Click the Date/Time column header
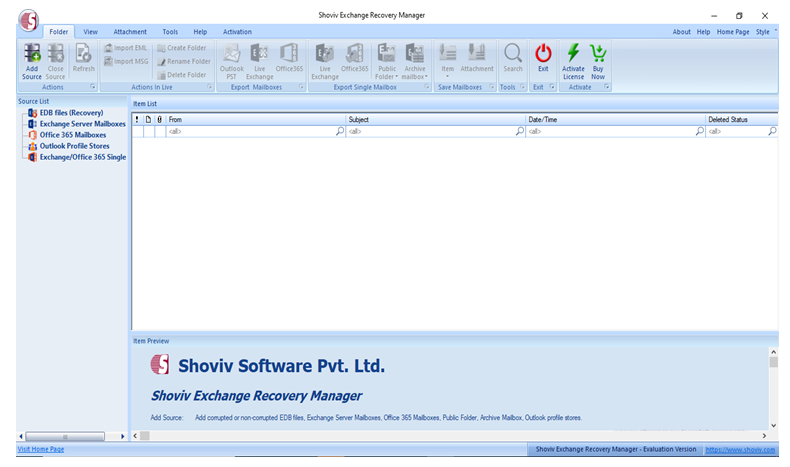The height and width of the screenshot is (467, 790). tap(616, 119)
